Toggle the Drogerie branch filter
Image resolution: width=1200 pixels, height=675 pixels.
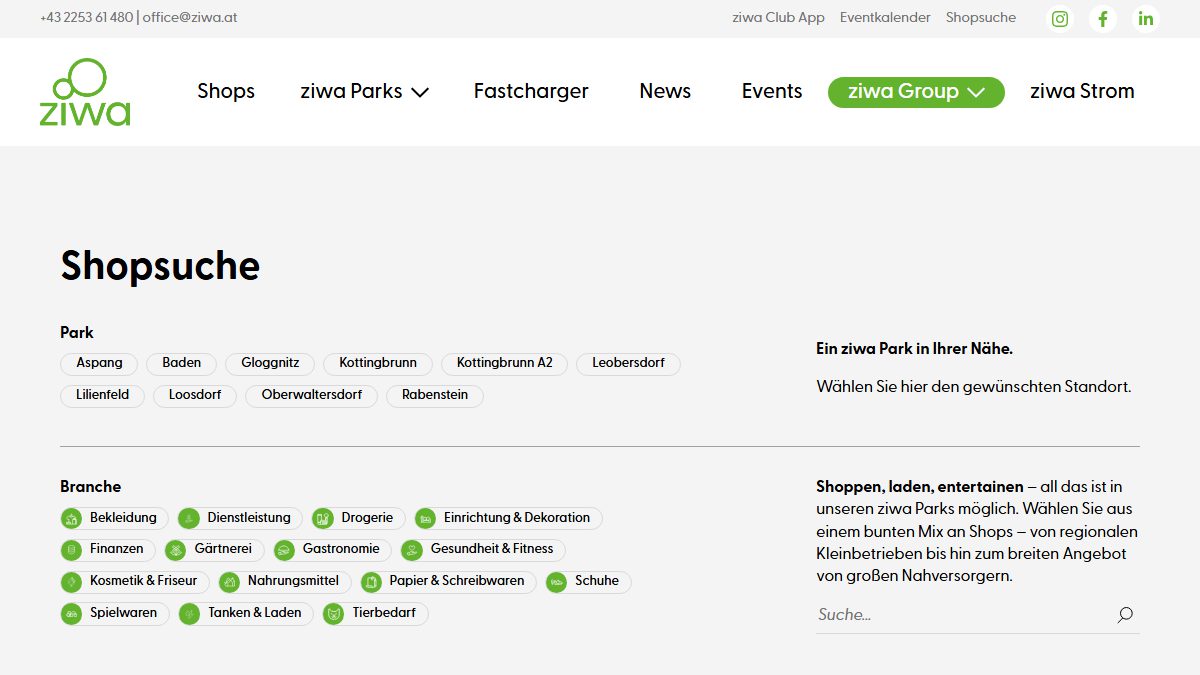click(358, 518)
